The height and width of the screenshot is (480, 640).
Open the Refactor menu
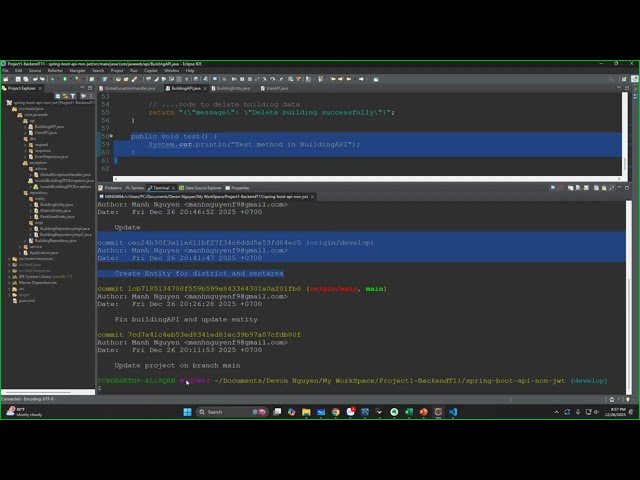[56, 71]
